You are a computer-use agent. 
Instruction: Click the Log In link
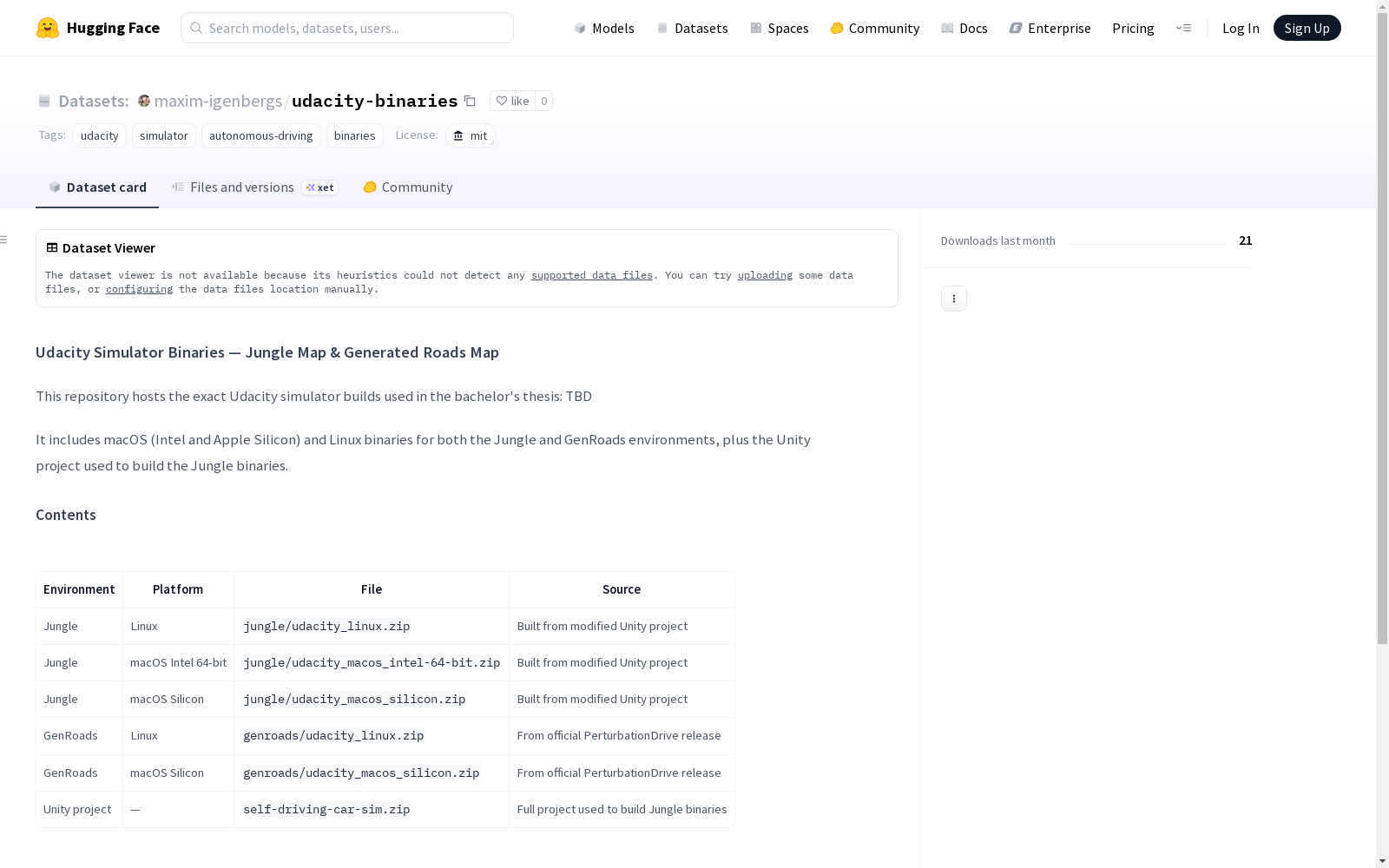pyautogui.click(x=1241, y=28)
